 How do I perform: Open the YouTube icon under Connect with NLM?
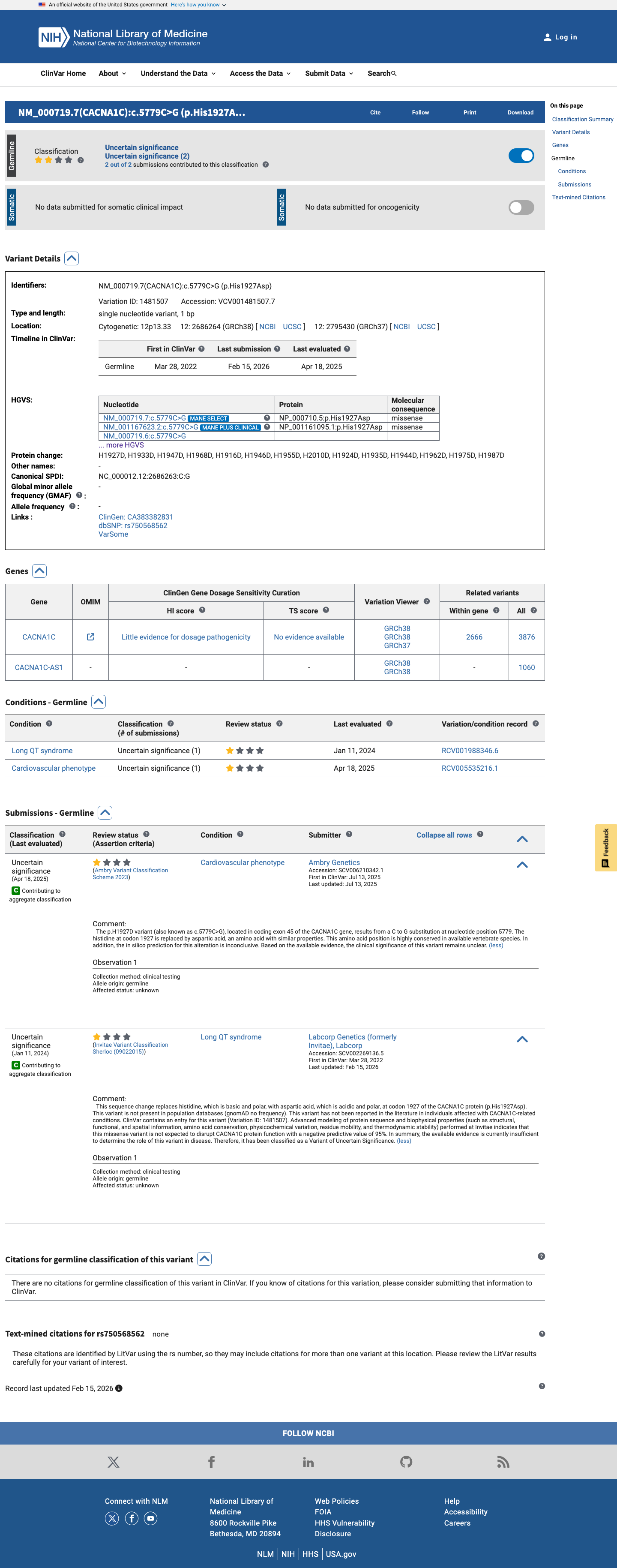pyautogui.click(x=150, y=1518)
